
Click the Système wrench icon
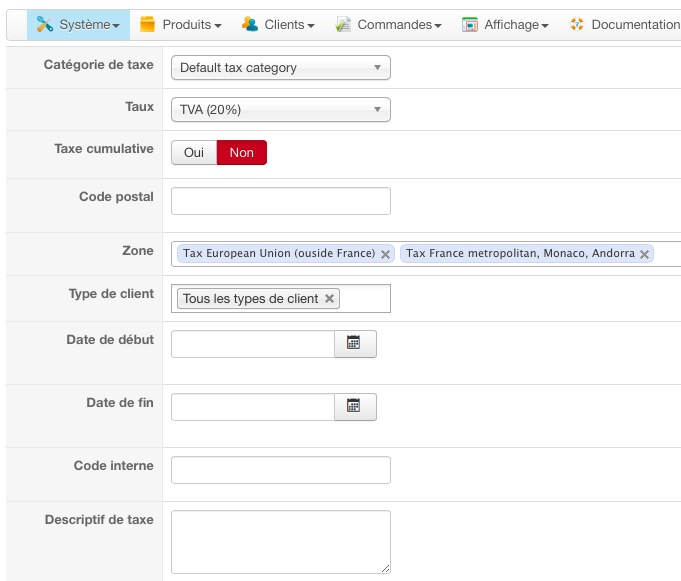pyautogui.click(x=45, y=24)
